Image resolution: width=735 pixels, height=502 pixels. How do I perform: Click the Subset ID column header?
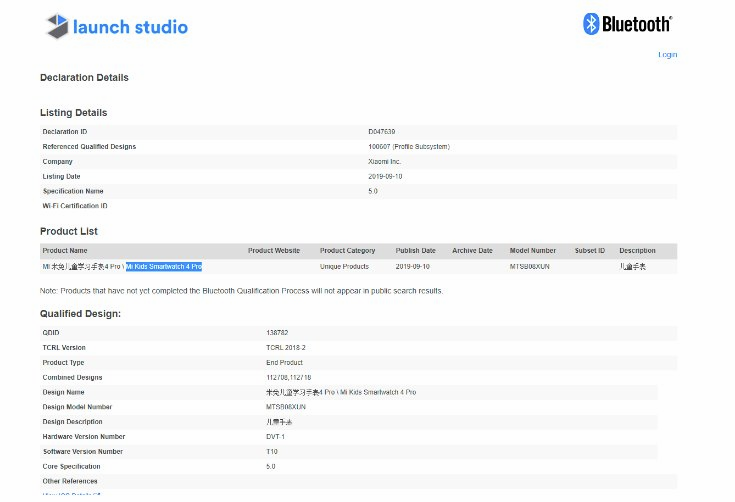(589, 251)
